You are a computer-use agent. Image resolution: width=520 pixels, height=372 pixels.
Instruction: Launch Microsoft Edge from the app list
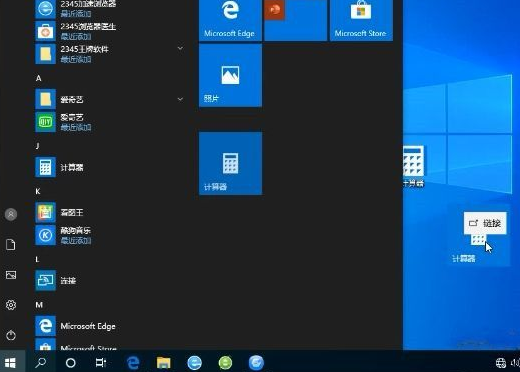point(109,326)
